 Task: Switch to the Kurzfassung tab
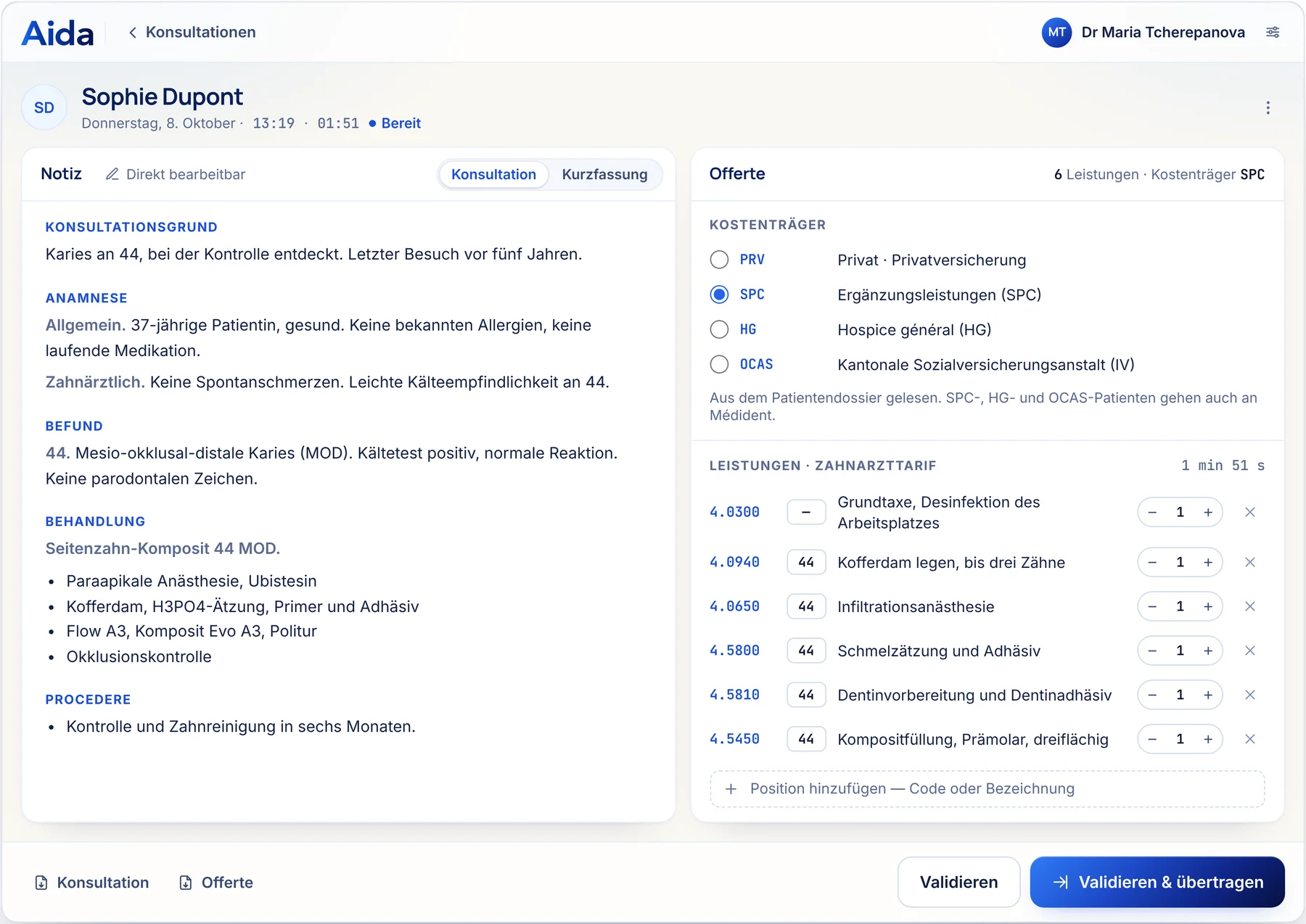pyautogui.click(x=604, y=174)
